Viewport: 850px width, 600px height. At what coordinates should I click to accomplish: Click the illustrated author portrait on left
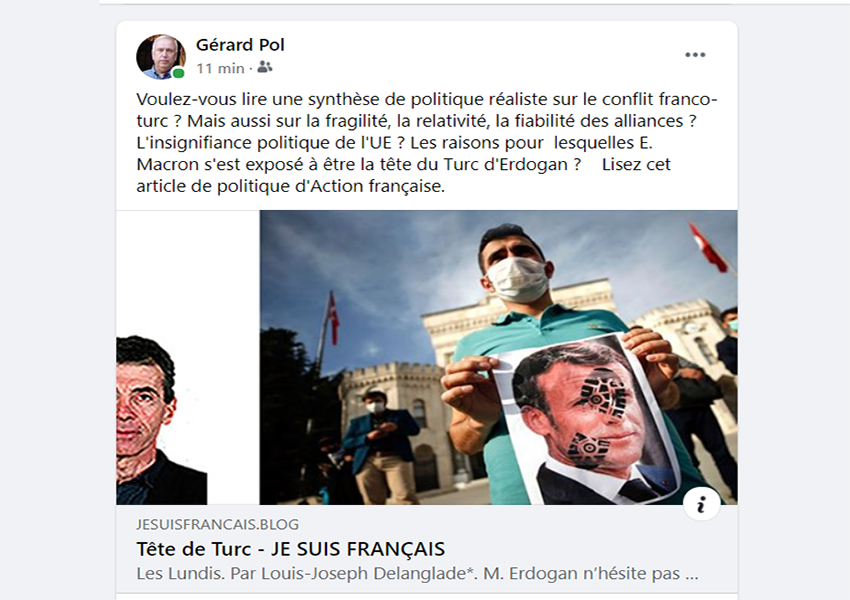(161, 420)
